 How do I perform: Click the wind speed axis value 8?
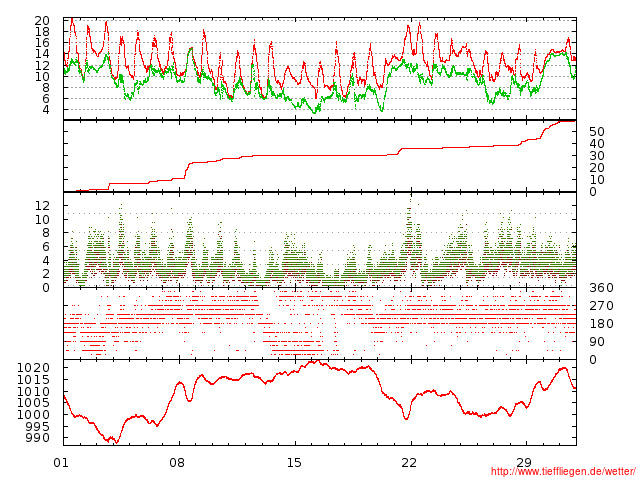(x=46, y=233)
